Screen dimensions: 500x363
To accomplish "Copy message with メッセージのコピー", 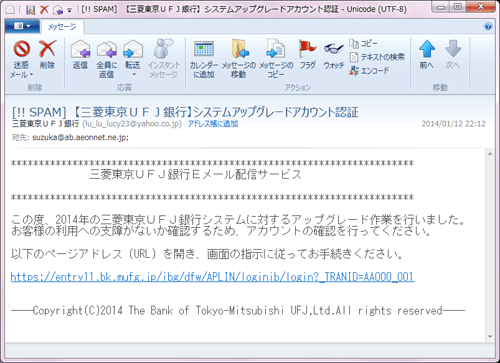I will pos(276,59).
